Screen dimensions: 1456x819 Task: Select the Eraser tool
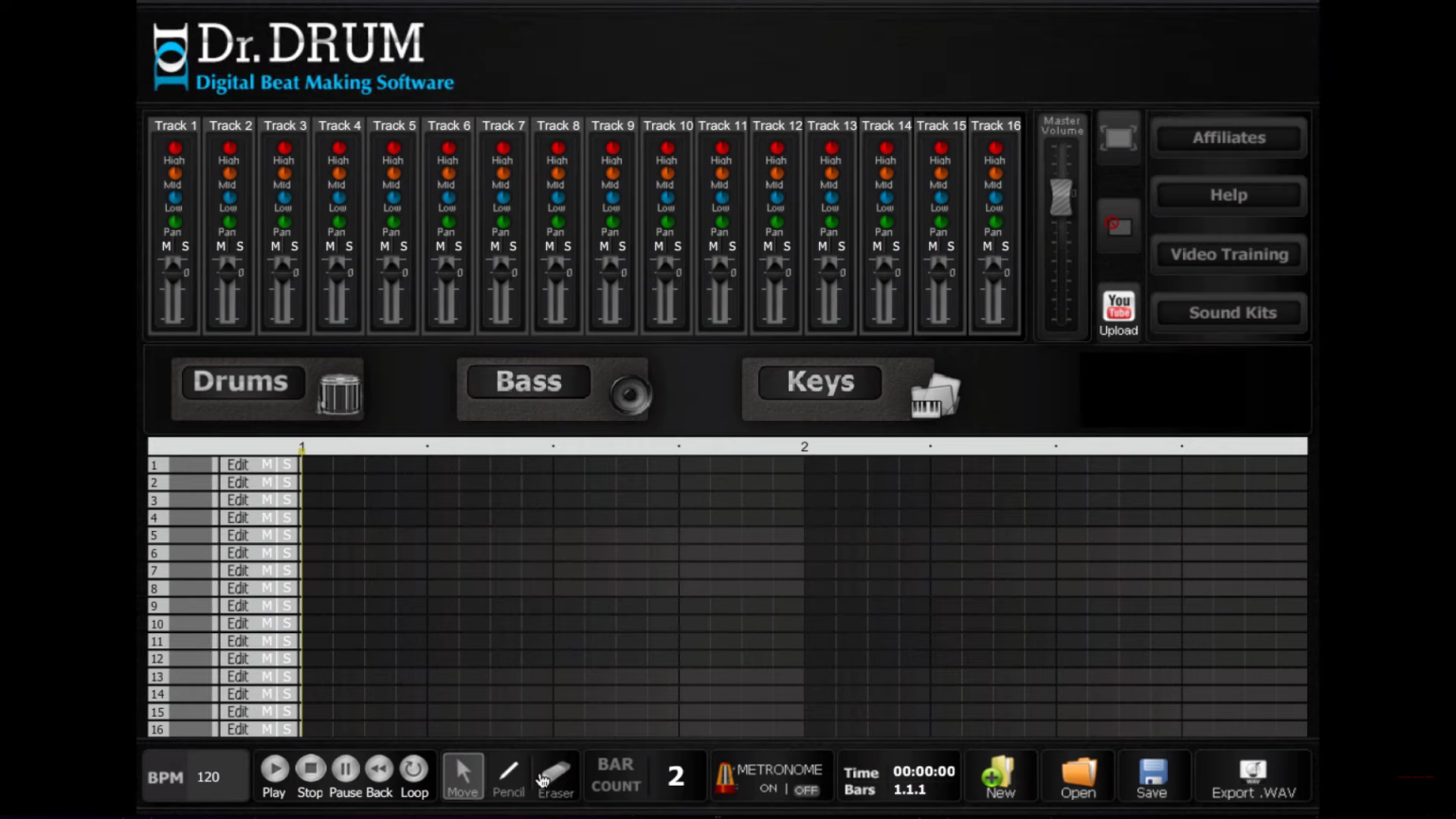(x=555, y=775)
